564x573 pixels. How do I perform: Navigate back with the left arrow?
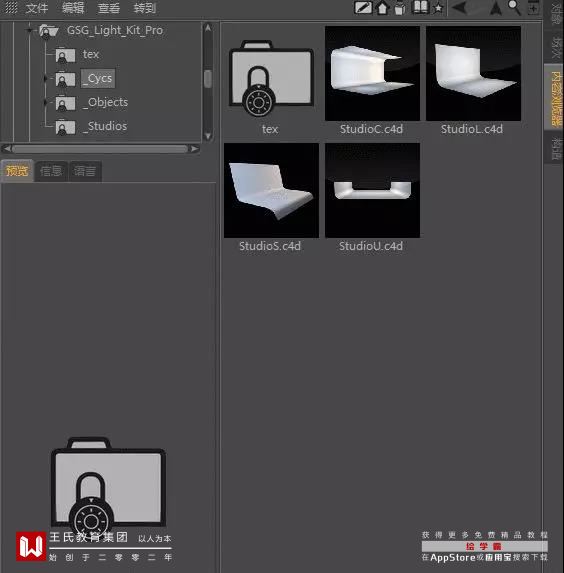pyautogui.click(x=459, y=8)
